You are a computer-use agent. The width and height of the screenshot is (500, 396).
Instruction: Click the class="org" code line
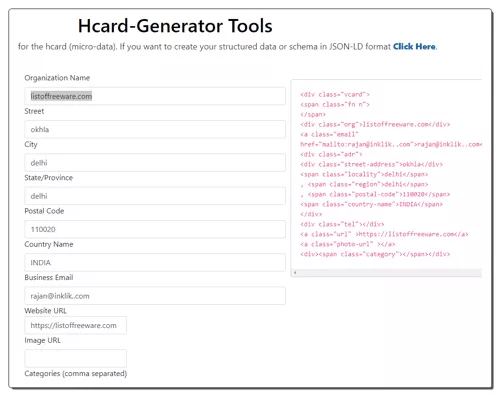pyautogui.click(x=375, y=124)
